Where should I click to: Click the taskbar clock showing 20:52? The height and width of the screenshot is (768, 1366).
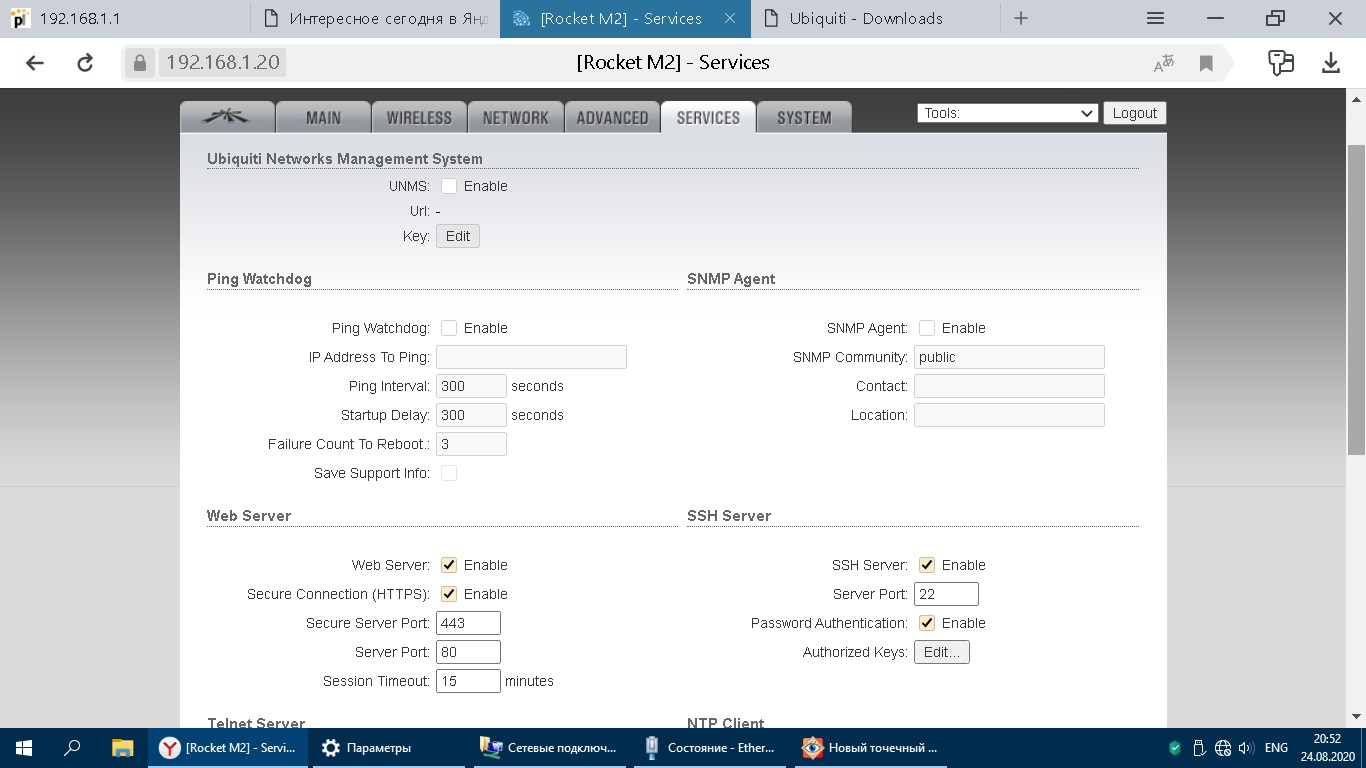point(1326,748)
